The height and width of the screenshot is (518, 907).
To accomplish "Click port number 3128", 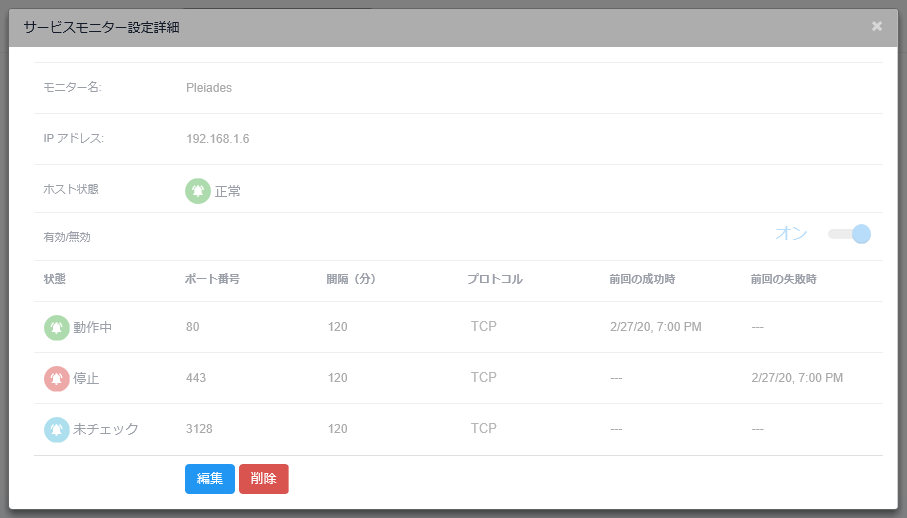I will coord(199,428).
